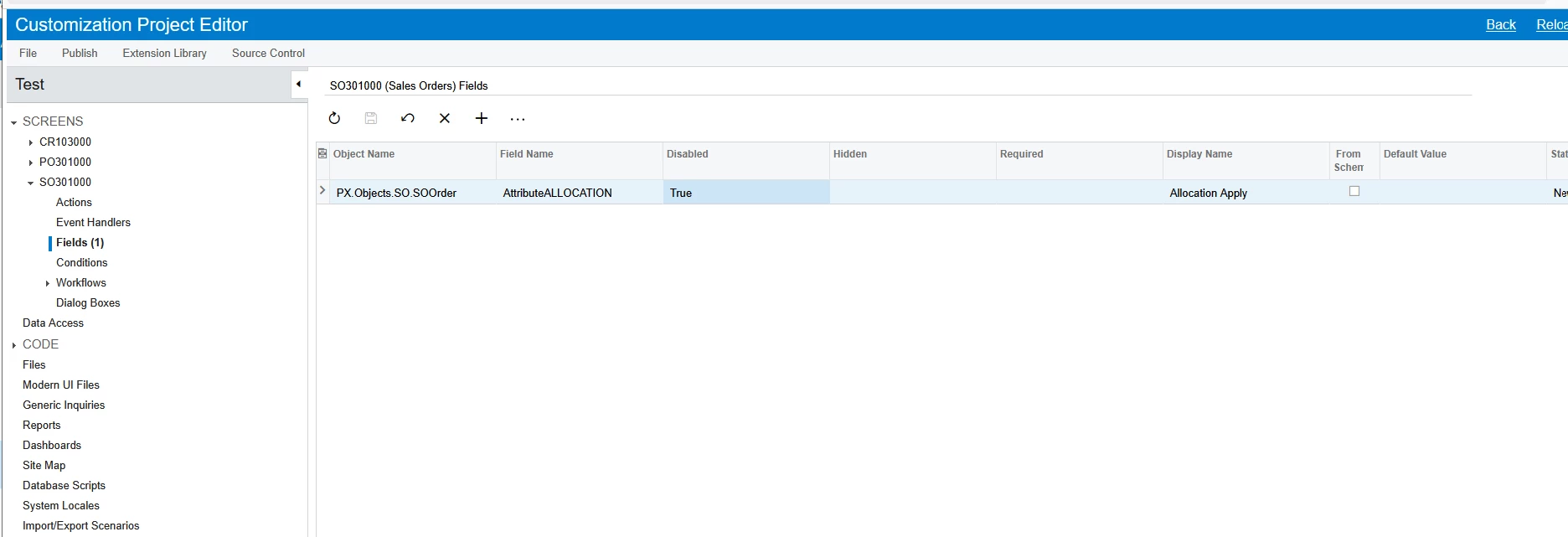
Task: Expand the CODE section
Action: point(14,345)
